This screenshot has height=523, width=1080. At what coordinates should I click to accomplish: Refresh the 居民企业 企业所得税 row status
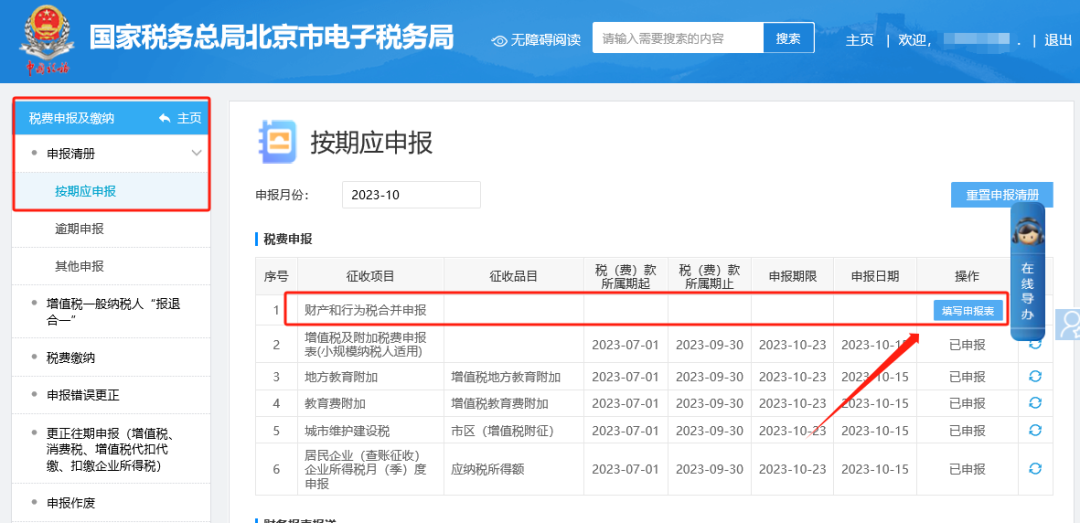click(1035, 469)
